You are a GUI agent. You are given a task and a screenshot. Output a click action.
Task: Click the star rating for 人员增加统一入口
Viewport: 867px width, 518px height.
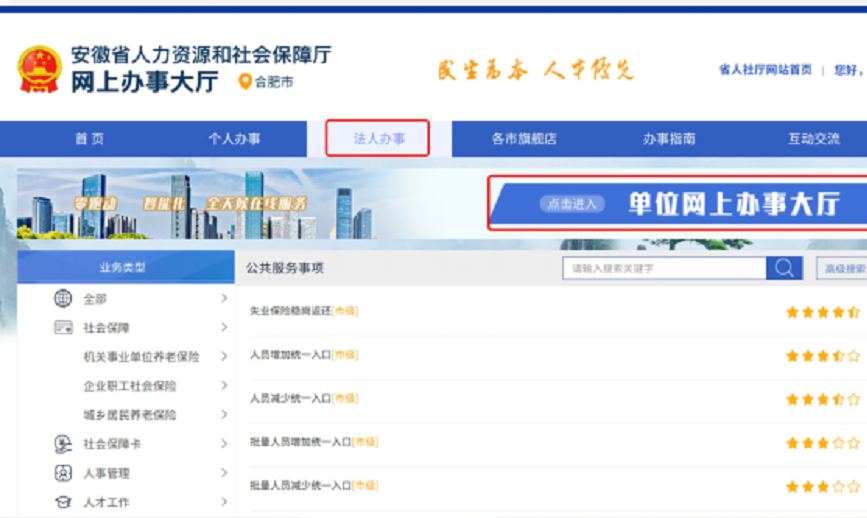[x=823, y=356]
